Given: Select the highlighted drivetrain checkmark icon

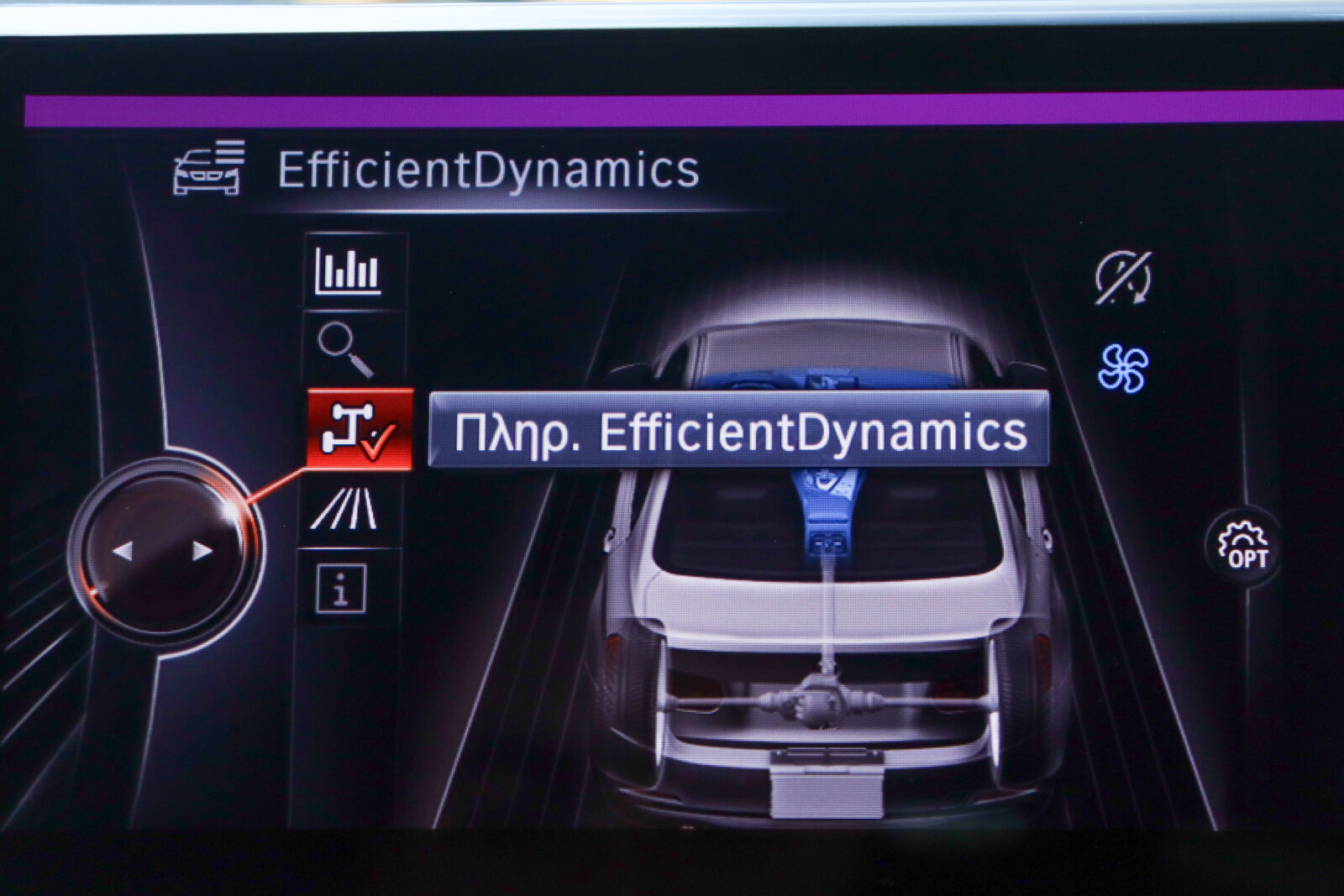Looking at the screenshot, I should pyautogui.click(x=360, y=429).
